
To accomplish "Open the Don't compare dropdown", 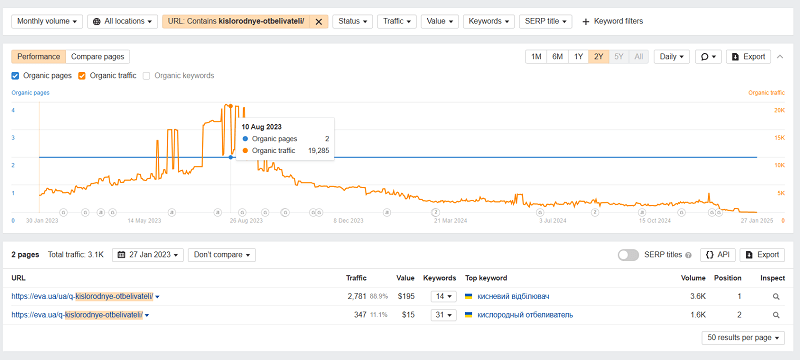I will (221, 254).
